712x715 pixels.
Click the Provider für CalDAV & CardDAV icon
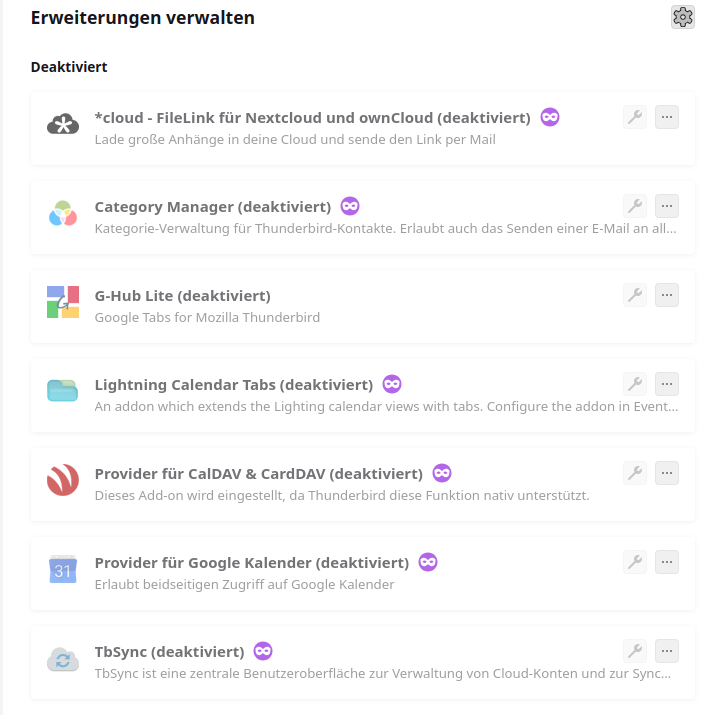[63, 480]
